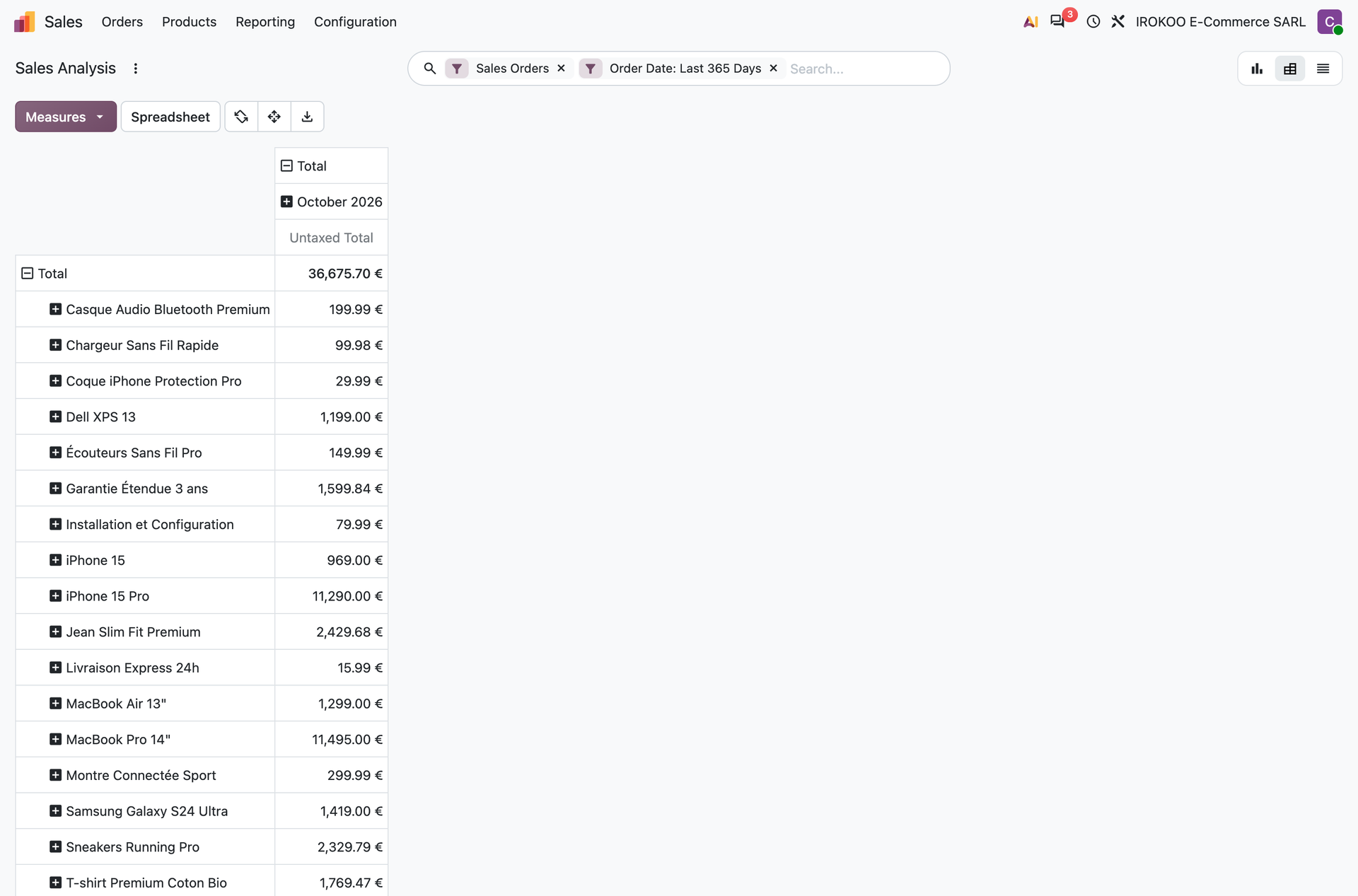The image size is (1358, 896).
Task: Click the search magnifier icon
Action: (429, 69)
